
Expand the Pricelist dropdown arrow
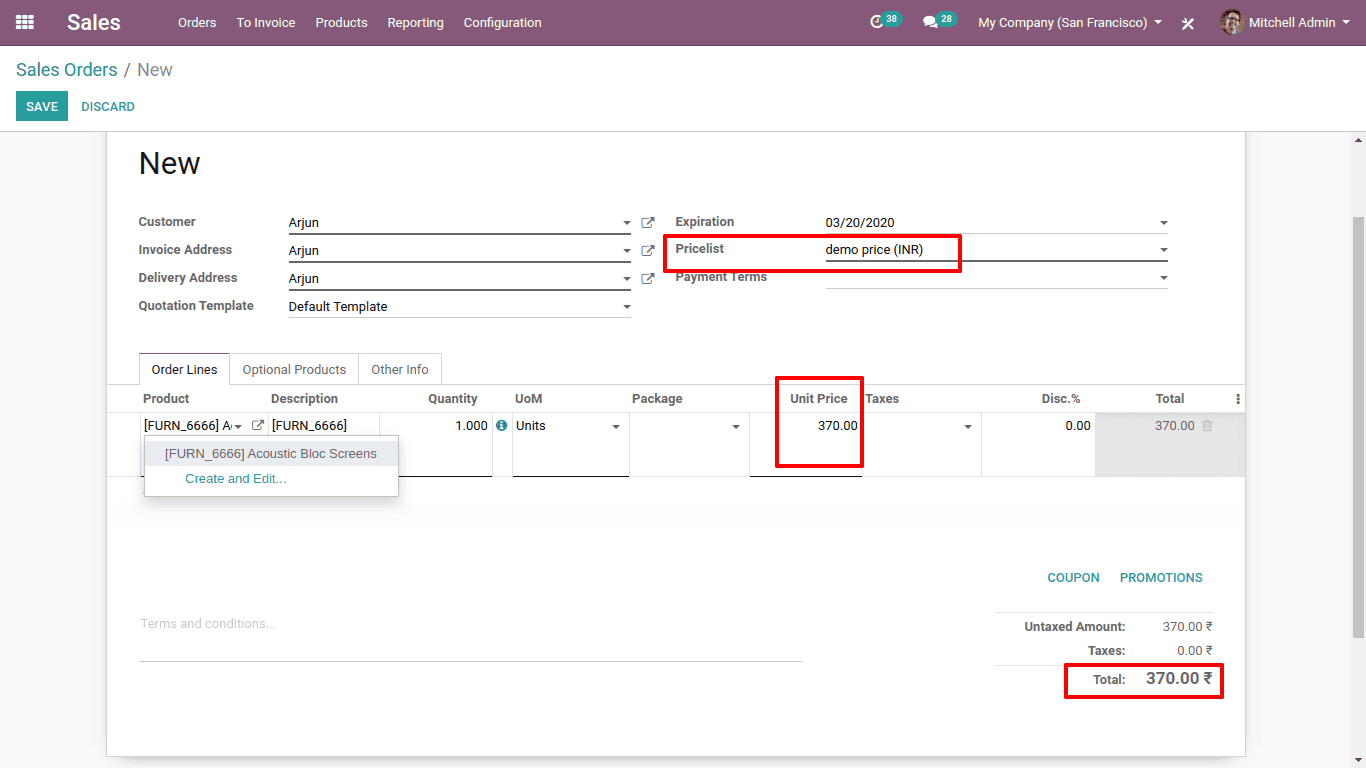click(1164, 250)
